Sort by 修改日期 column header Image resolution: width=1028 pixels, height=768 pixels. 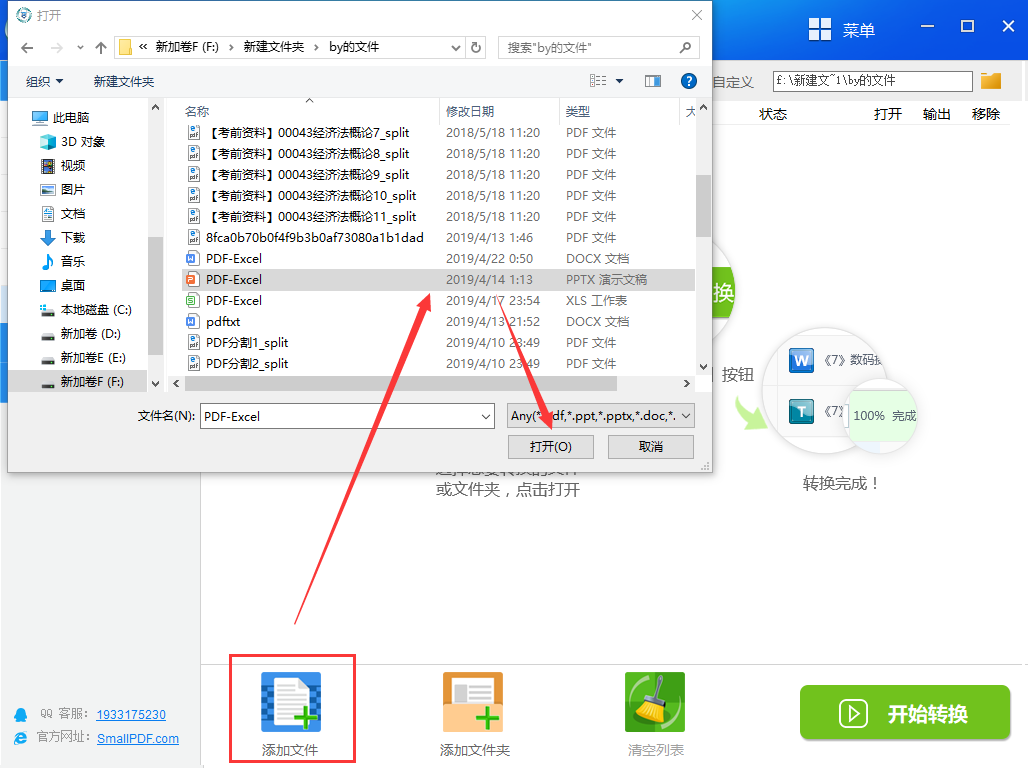pyautogui.click(x=470, y=111)
